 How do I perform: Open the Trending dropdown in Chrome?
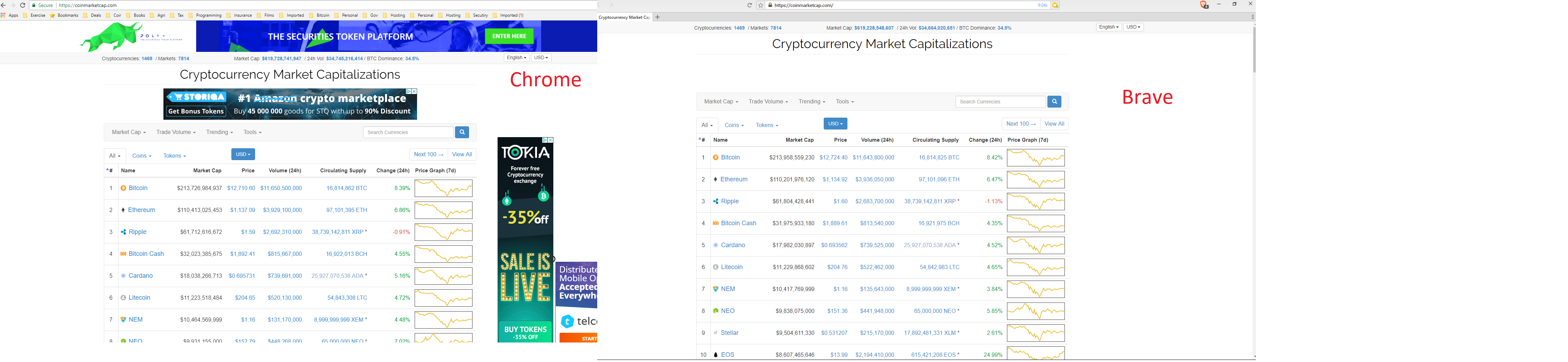click(219, 133)
